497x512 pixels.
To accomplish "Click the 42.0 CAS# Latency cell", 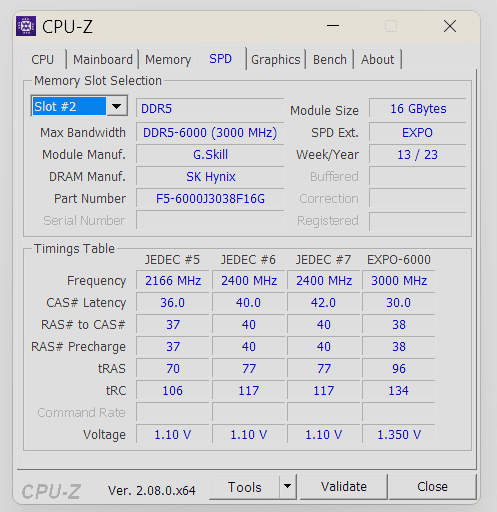I will point(323,303).
